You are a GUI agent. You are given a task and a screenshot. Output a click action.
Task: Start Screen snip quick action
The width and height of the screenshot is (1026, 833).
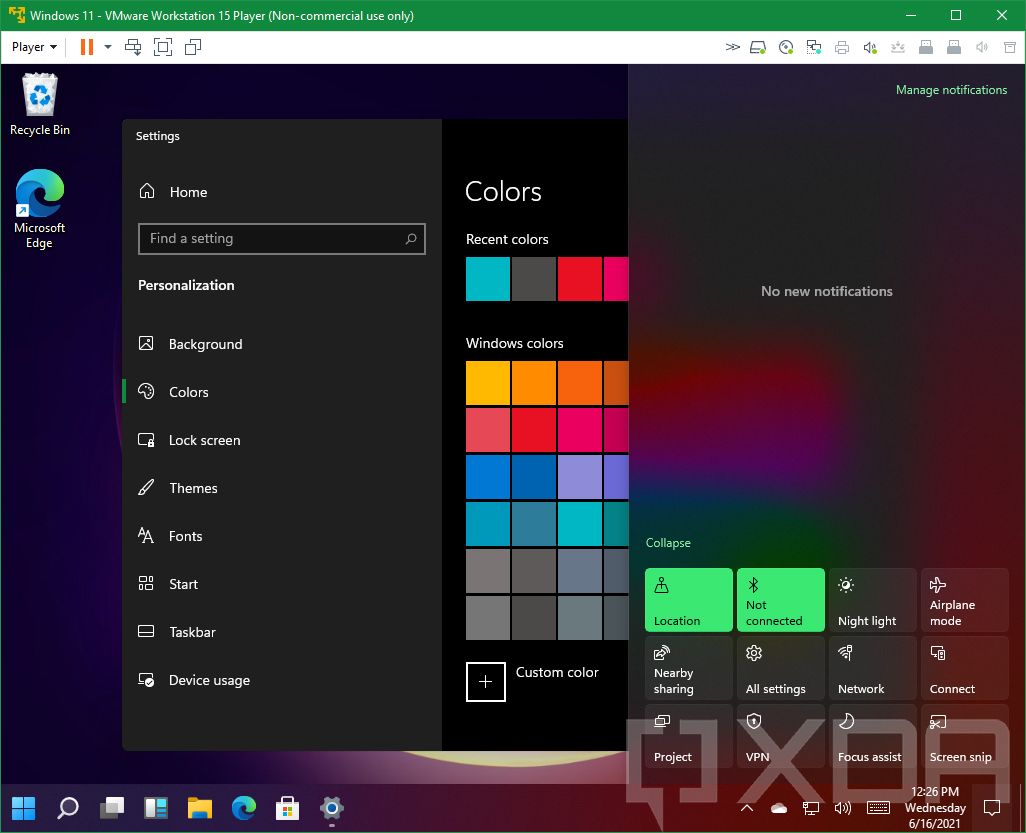(x=965, y=736)
